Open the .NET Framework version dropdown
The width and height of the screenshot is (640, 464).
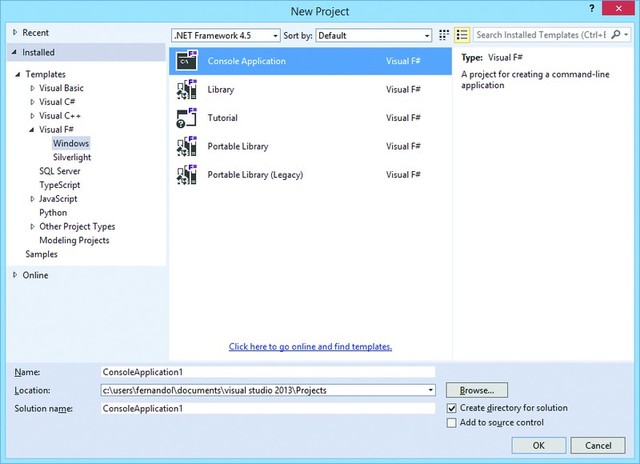click(226, 36)
